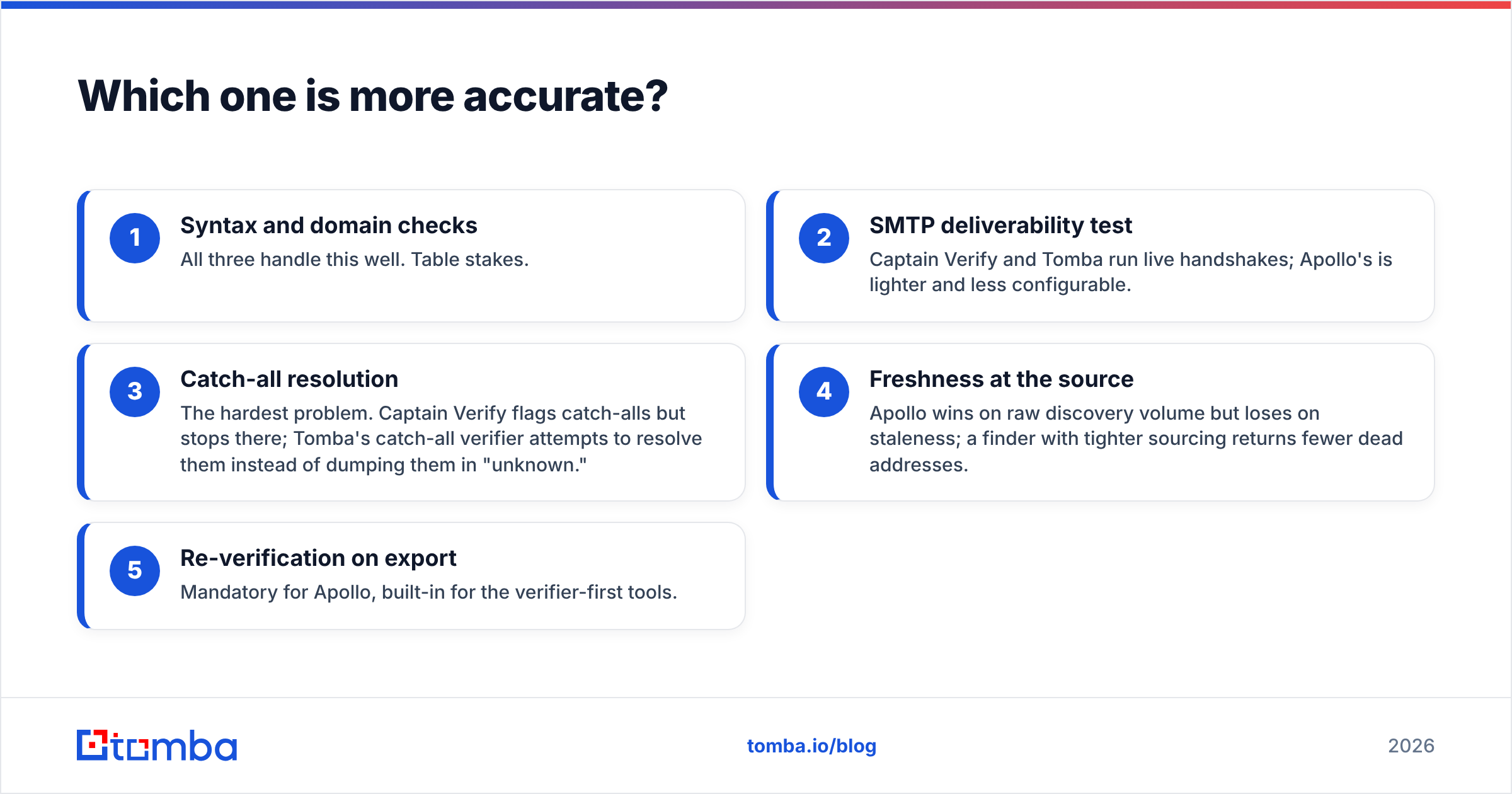Click the 'Which one is more accurate?' title

372,96
